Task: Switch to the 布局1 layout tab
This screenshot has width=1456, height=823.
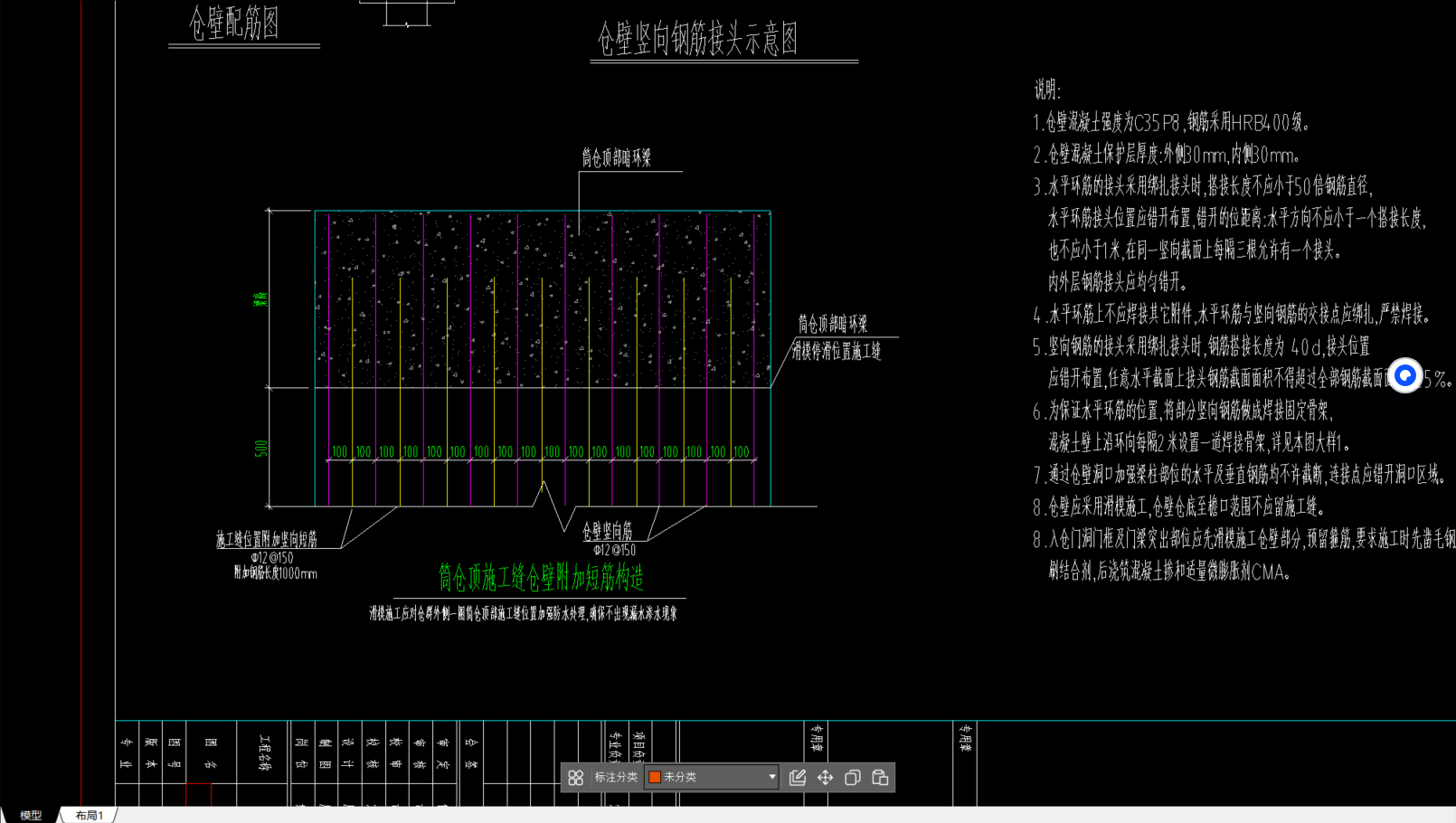Action: [x=90, y=815]
